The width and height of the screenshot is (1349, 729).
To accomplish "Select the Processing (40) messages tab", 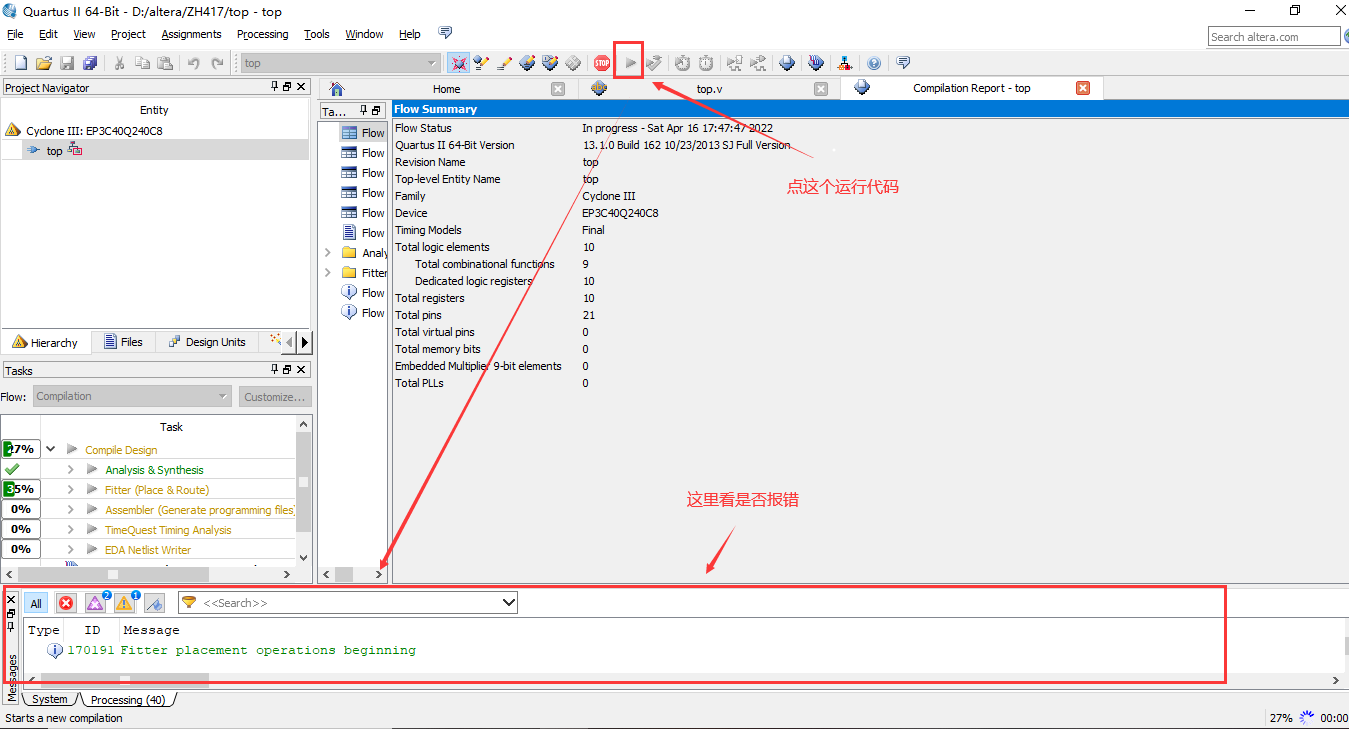I will (128, 700).
